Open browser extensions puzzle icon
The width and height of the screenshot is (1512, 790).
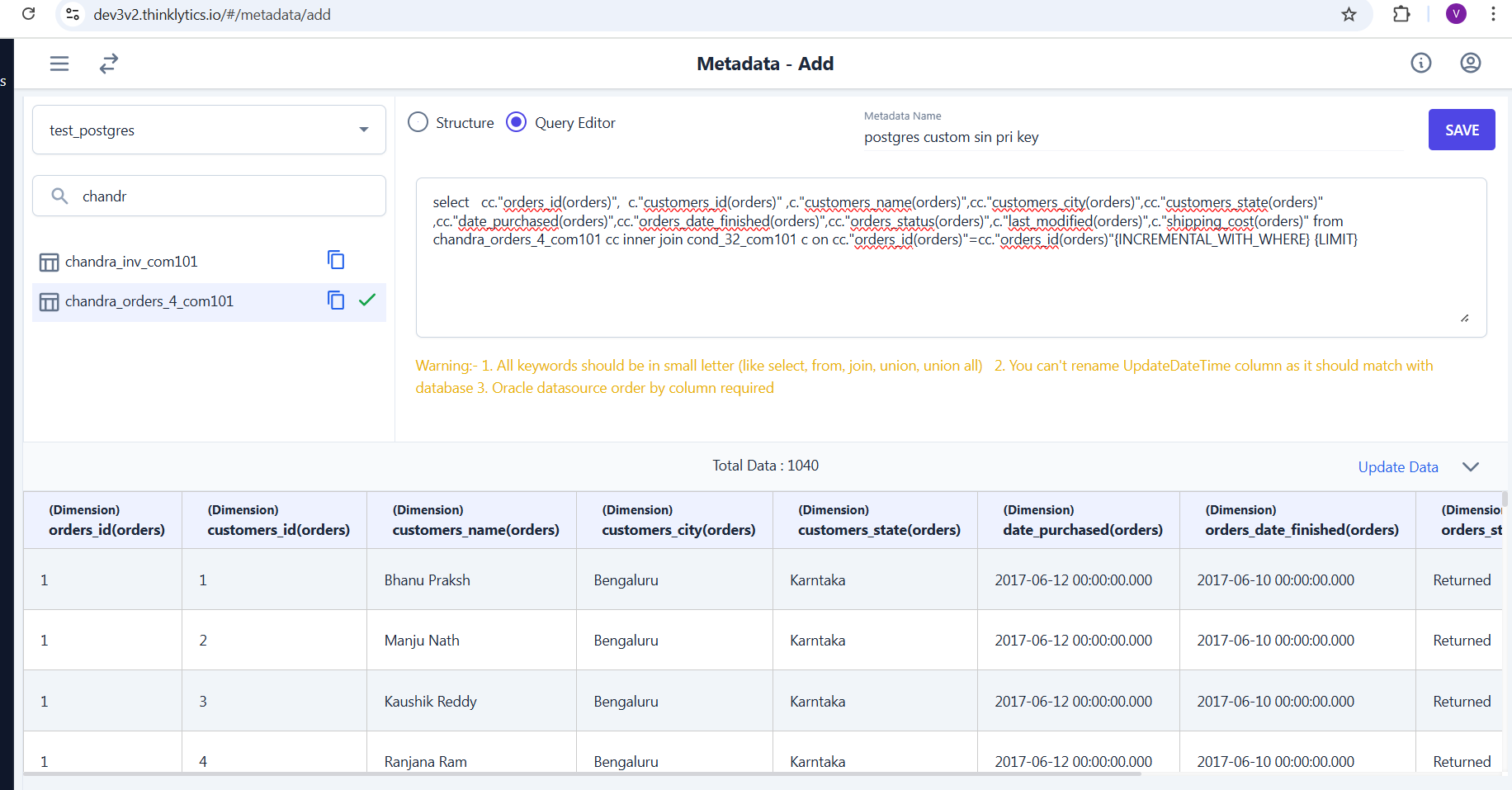(x=1401, y=14)
